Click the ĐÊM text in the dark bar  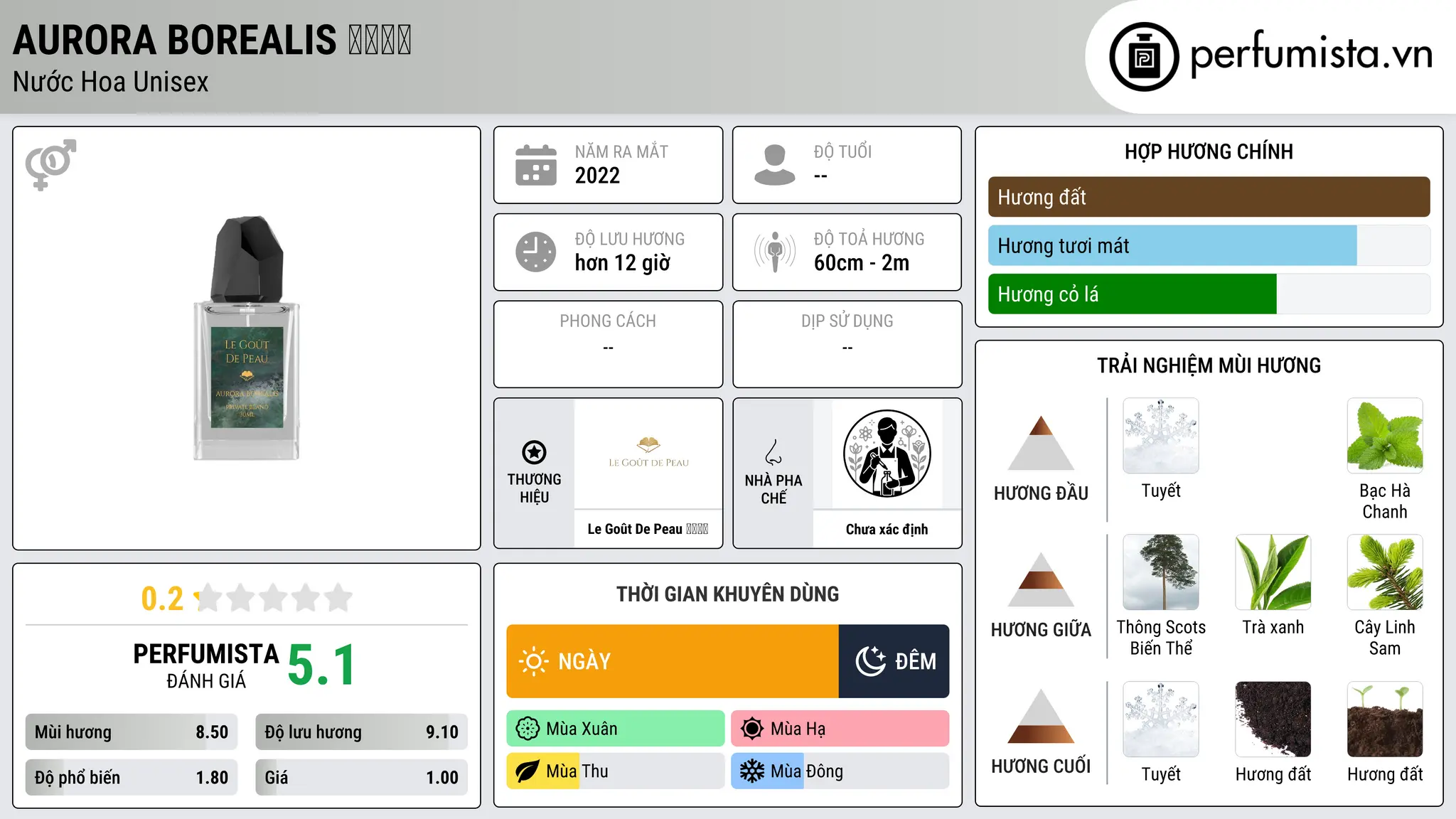(916, 661)
